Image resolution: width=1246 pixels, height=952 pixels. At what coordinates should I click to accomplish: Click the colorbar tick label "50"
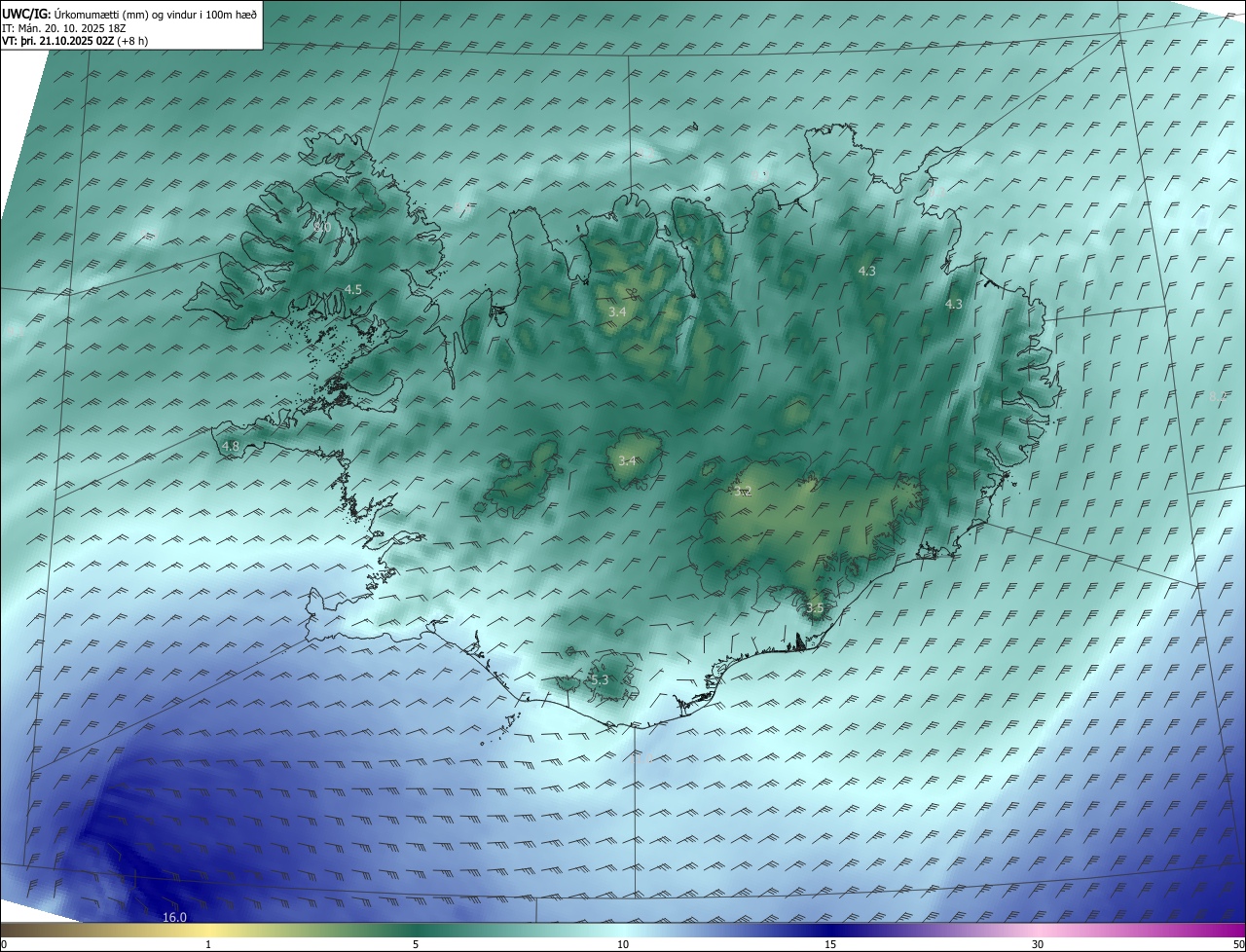point(1238,944)
